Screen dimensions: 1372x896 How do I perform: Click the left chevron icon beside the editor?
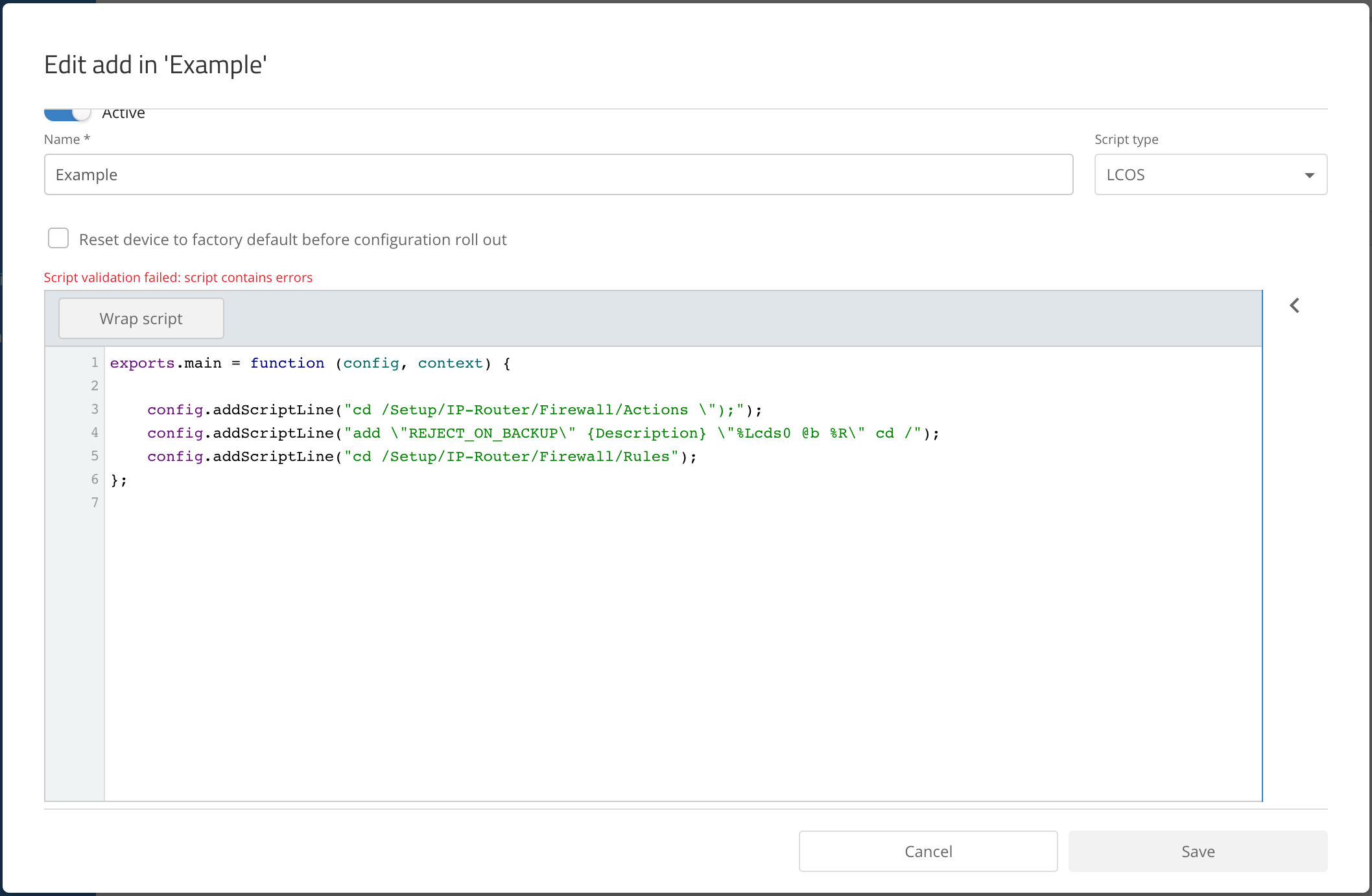tap(1294, 305)
